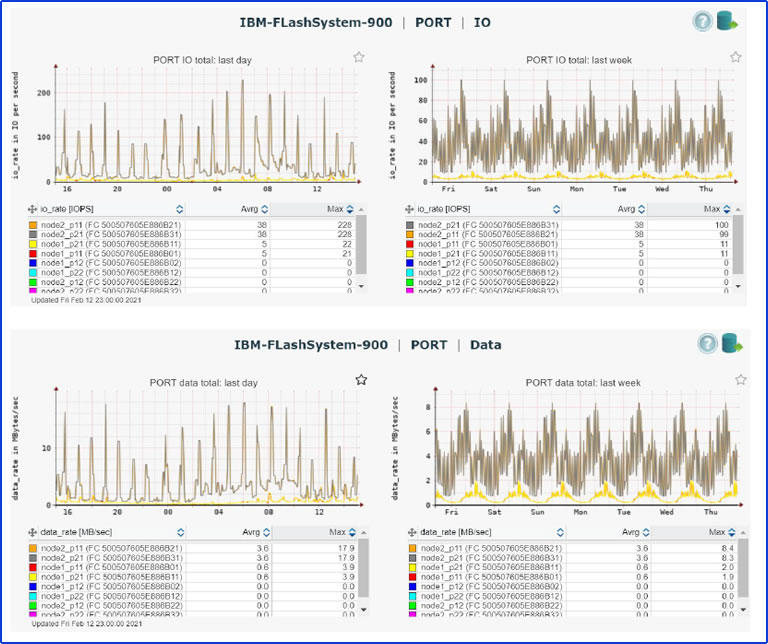Click database export icon in PORT IO header

tap(727, 21)
